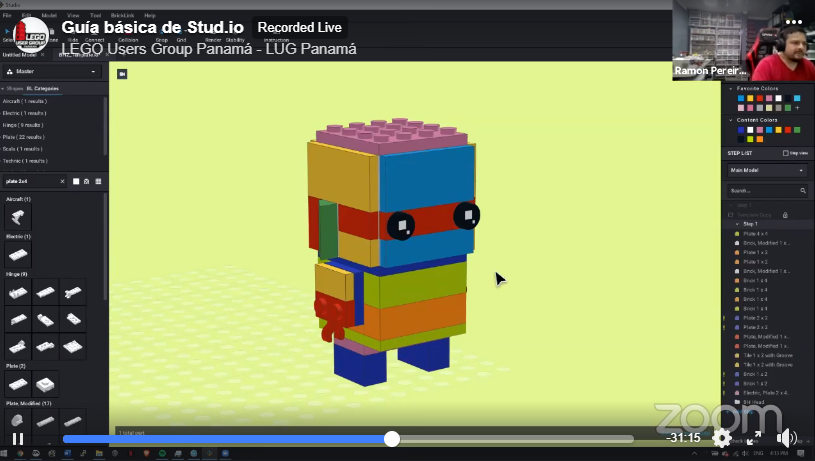Pick the third Hinge part in first row
The image size is (815, 461).
(73, 293)
